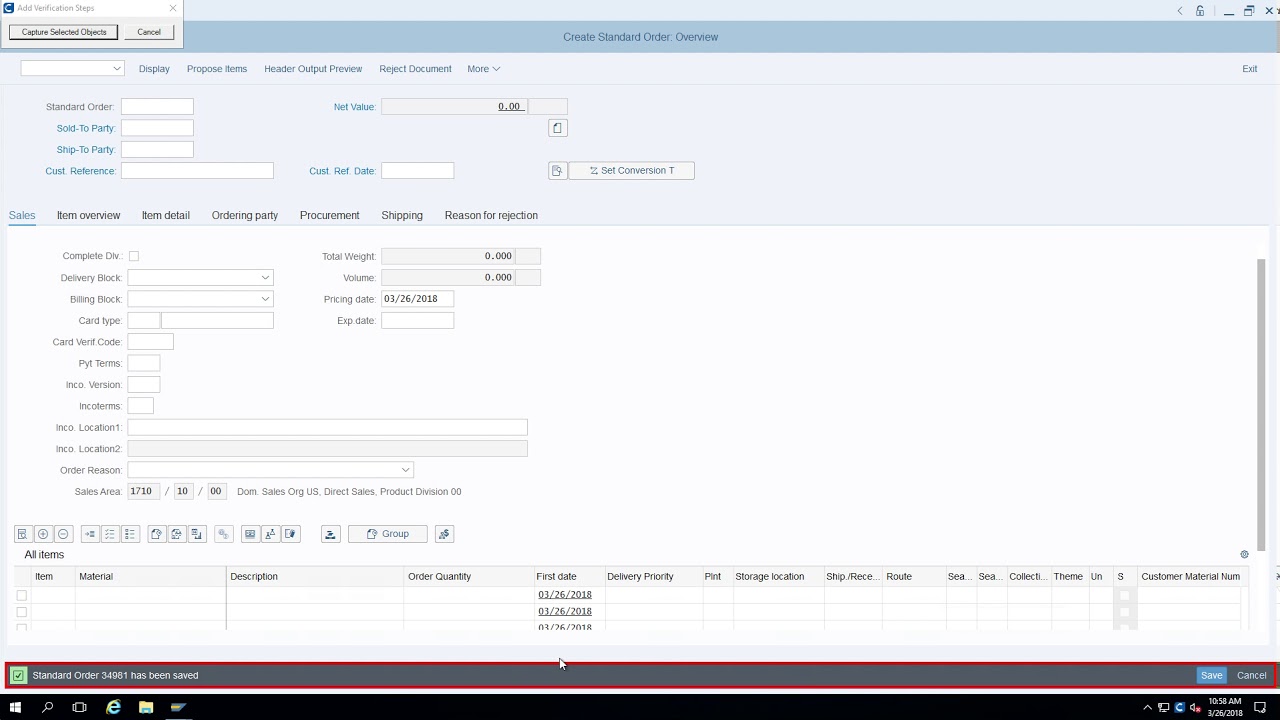
Task: Click the deselect all items list icon
Action: 130,534
